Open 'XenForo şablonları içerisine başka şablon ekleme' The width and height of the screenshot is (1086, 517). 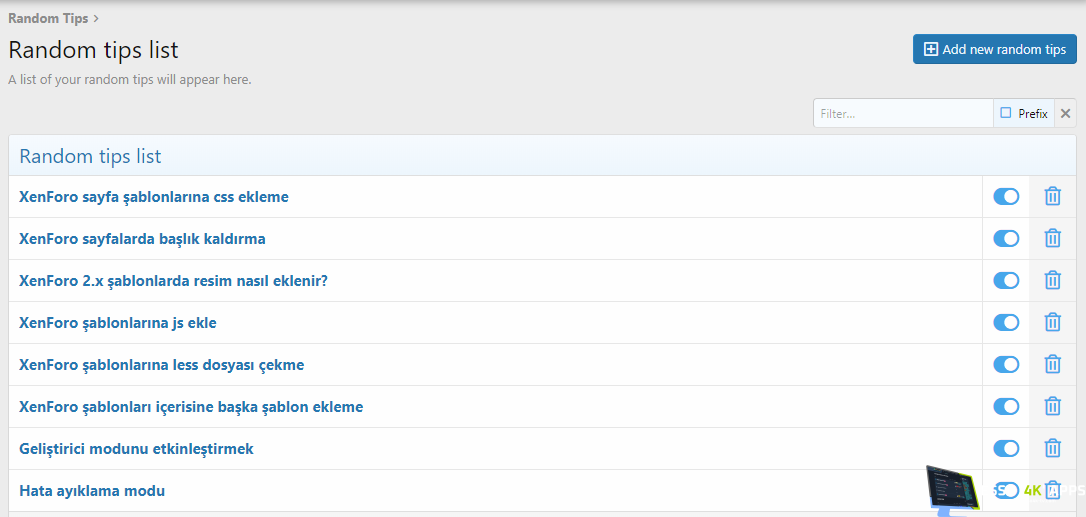pyautogui.click(x=191, y=407)
